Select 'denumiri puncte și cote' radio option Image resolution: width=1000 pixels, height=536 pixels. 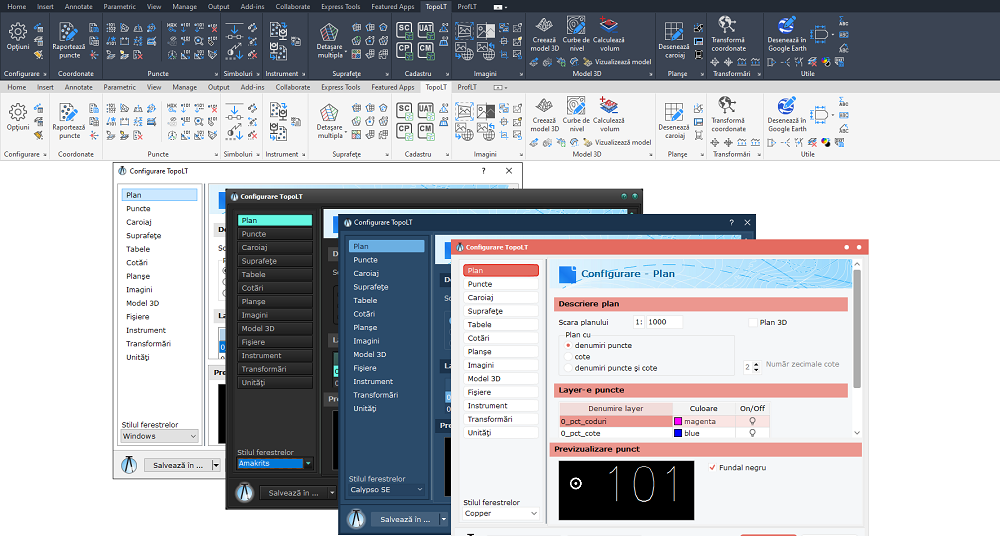(x=568, y=368)
